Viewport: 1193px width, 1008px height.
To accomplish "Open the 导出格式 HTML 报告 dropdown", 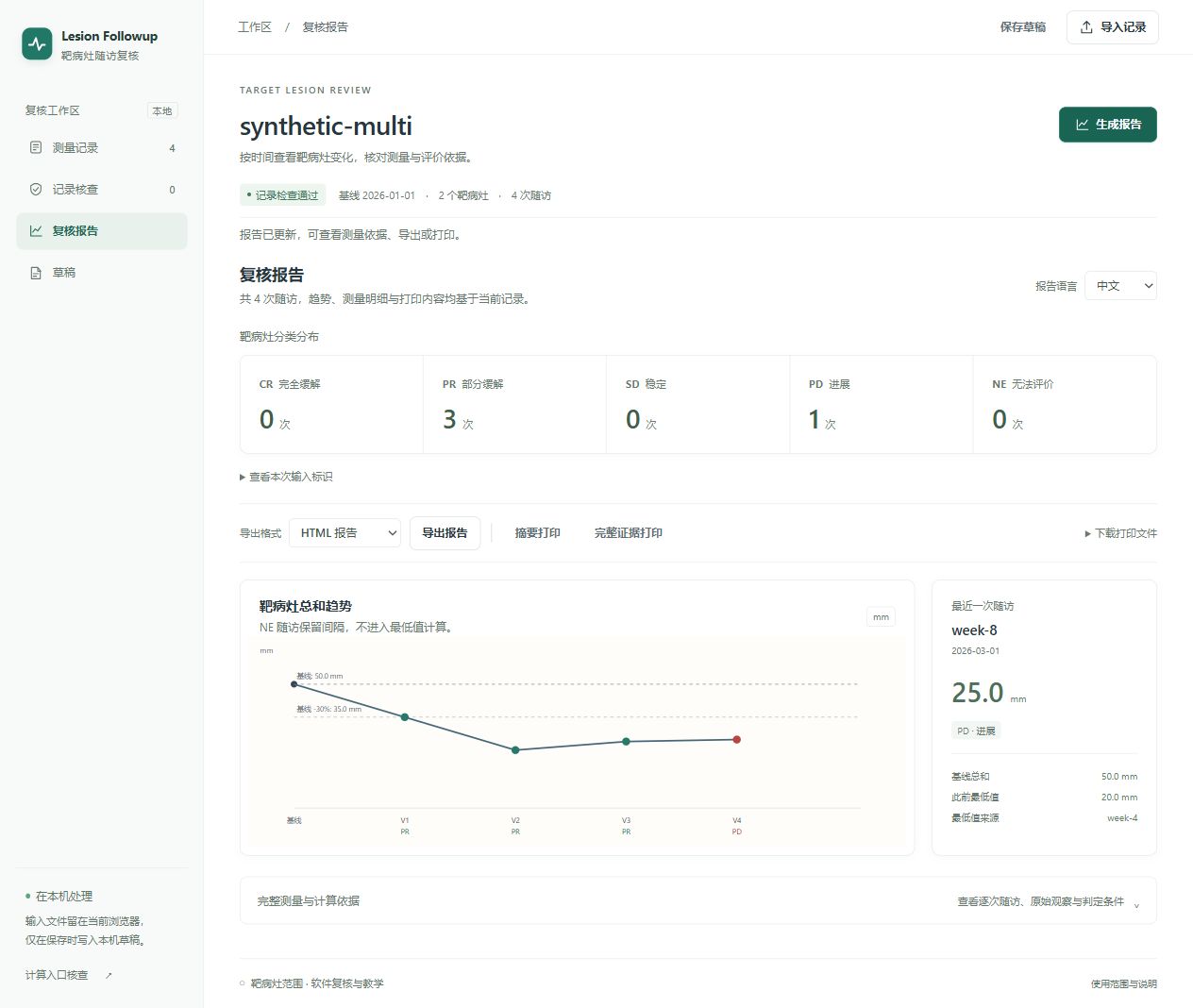I will click(x=344, y=533).
